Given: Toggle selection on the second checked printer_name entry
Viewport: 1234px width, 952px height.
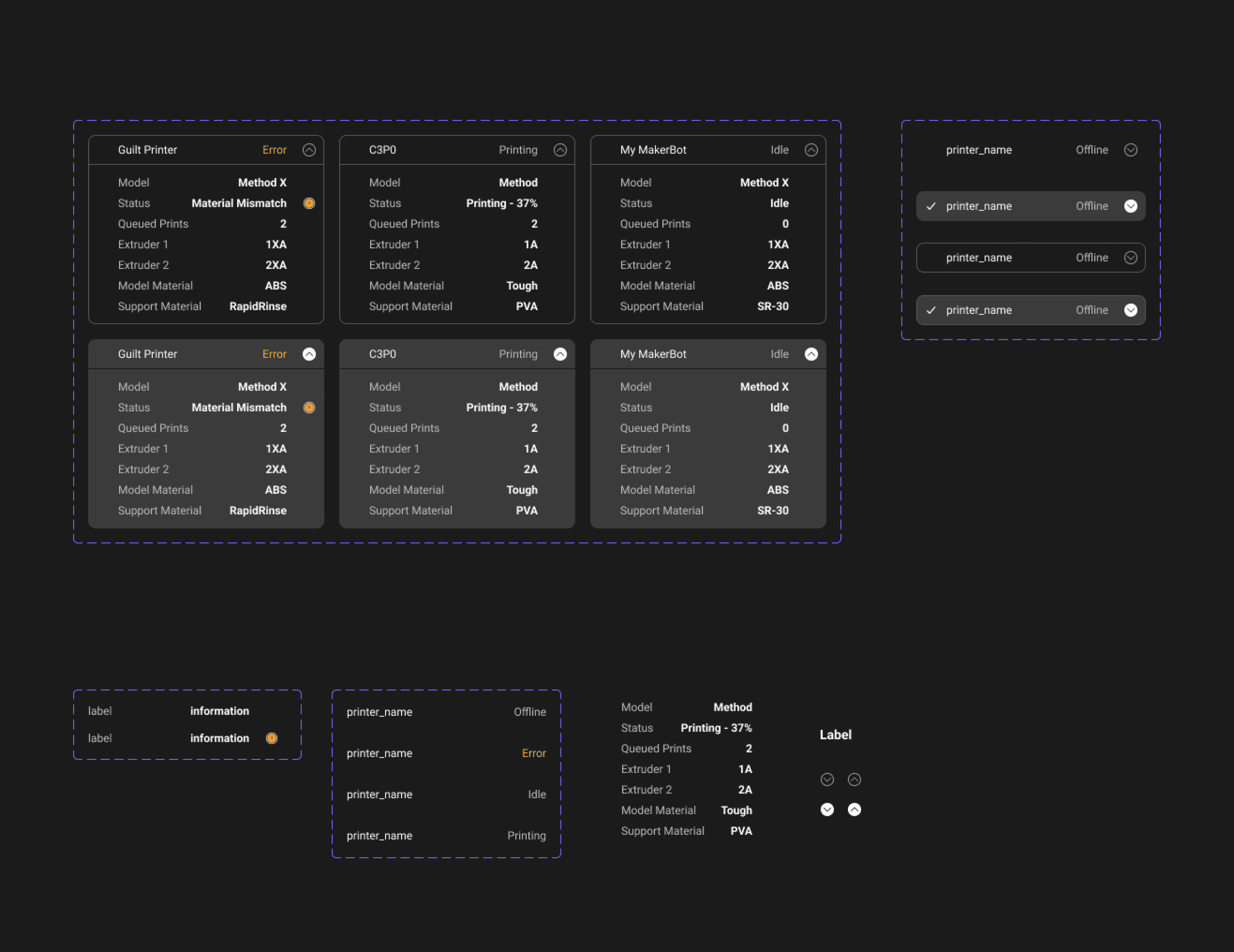Looking at the screenshot, I should [x=1030, y=309].
